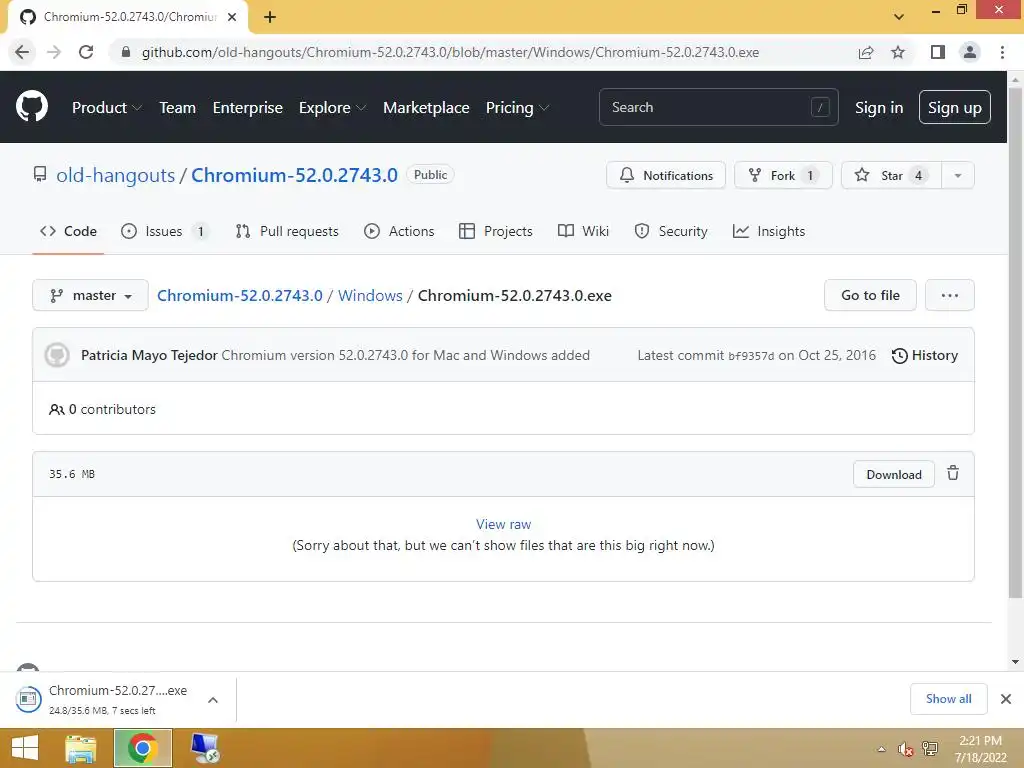Click the Chrome taskbar icon
Viewport: 1024px width, 768px height.
[x=142, y=748]
